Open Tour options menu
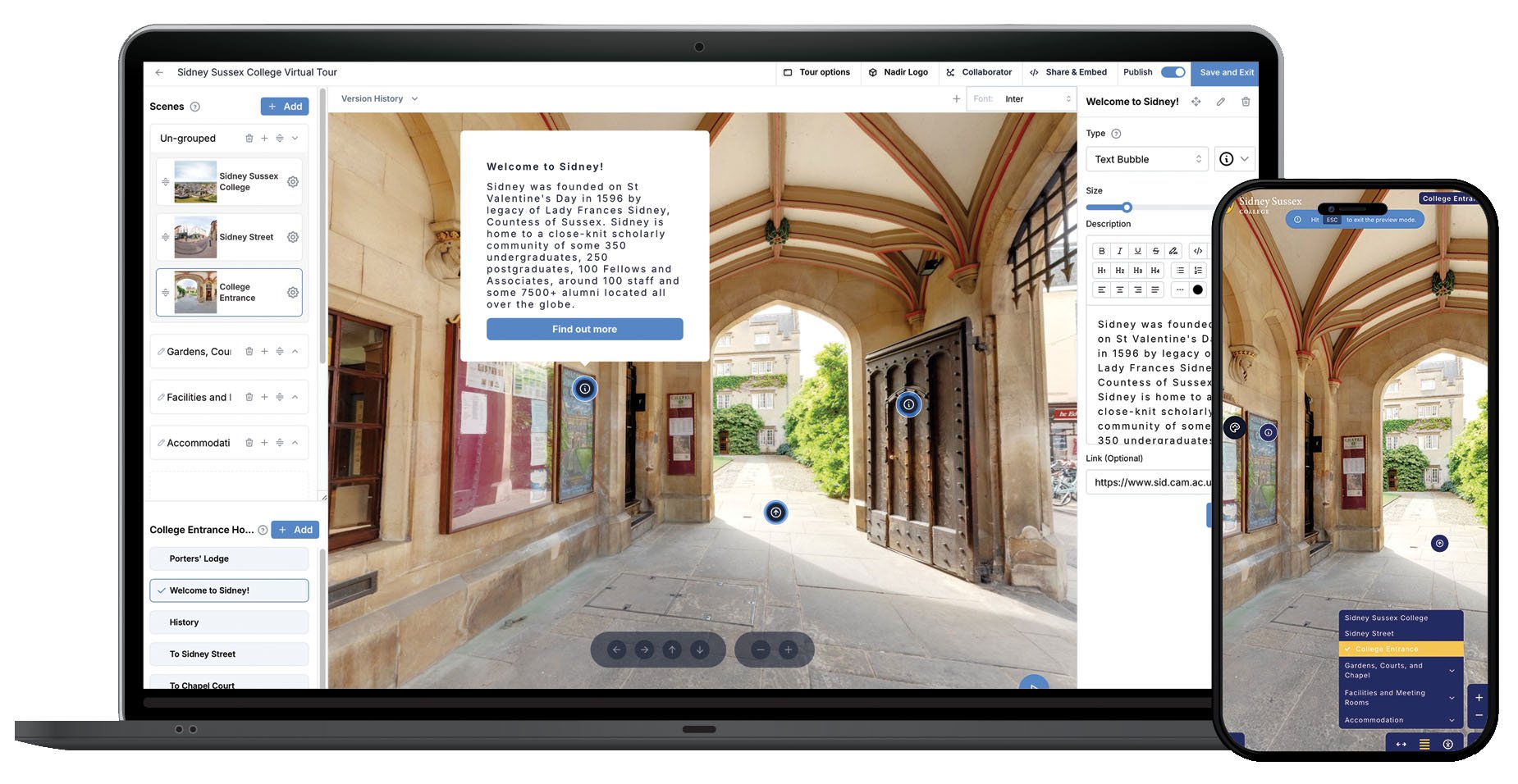 [816, 72]
